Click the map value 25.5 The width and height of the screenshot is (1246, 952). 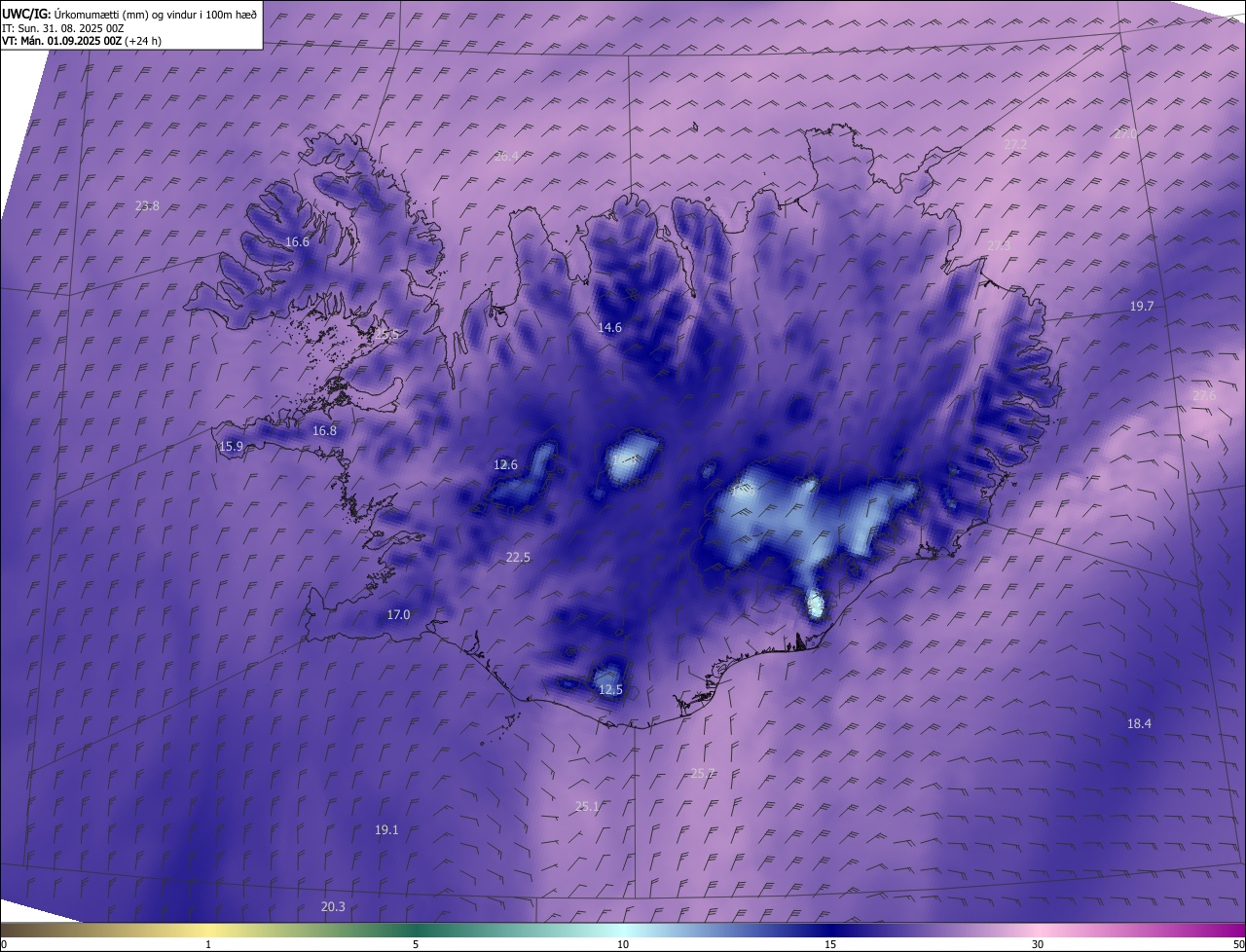pyautogui.click(x=387, y=335)
